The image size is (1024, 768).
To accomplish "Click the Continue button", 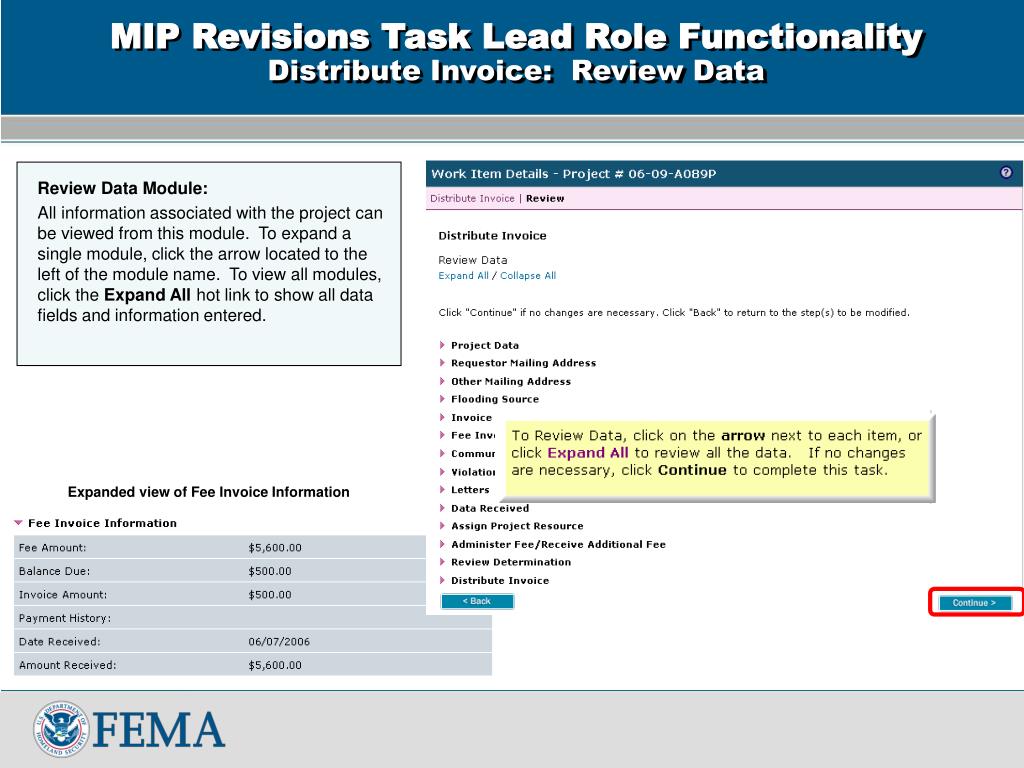I will [x=974, y=602].
